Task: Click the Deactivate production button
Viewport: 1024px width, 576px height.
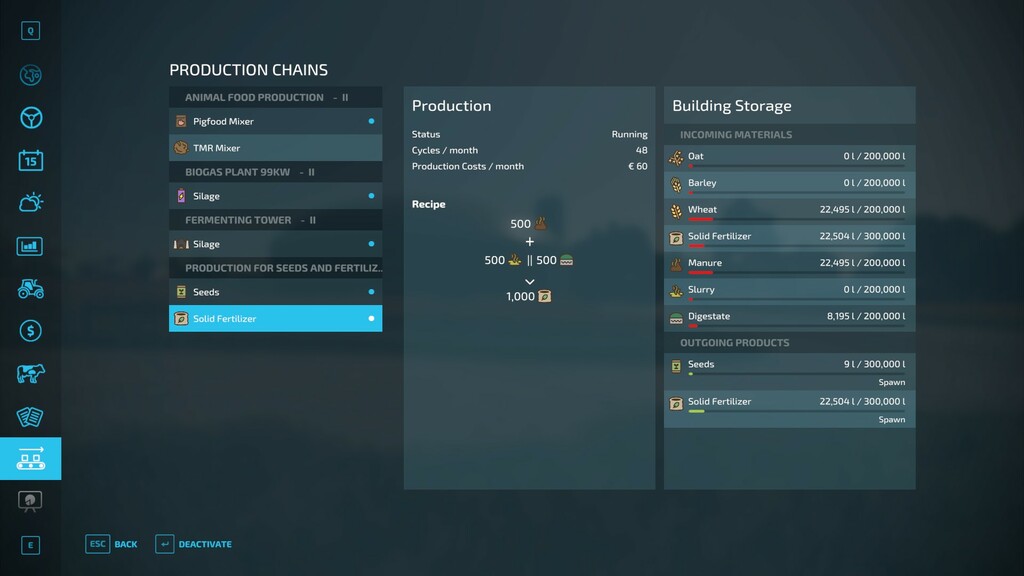Action: click(x=194, y=544)
